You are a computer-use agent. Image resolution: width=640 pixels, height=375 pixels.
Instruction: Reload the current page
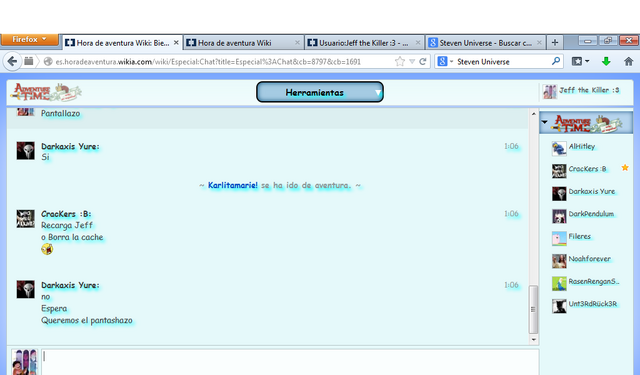[x=423, y=62]
